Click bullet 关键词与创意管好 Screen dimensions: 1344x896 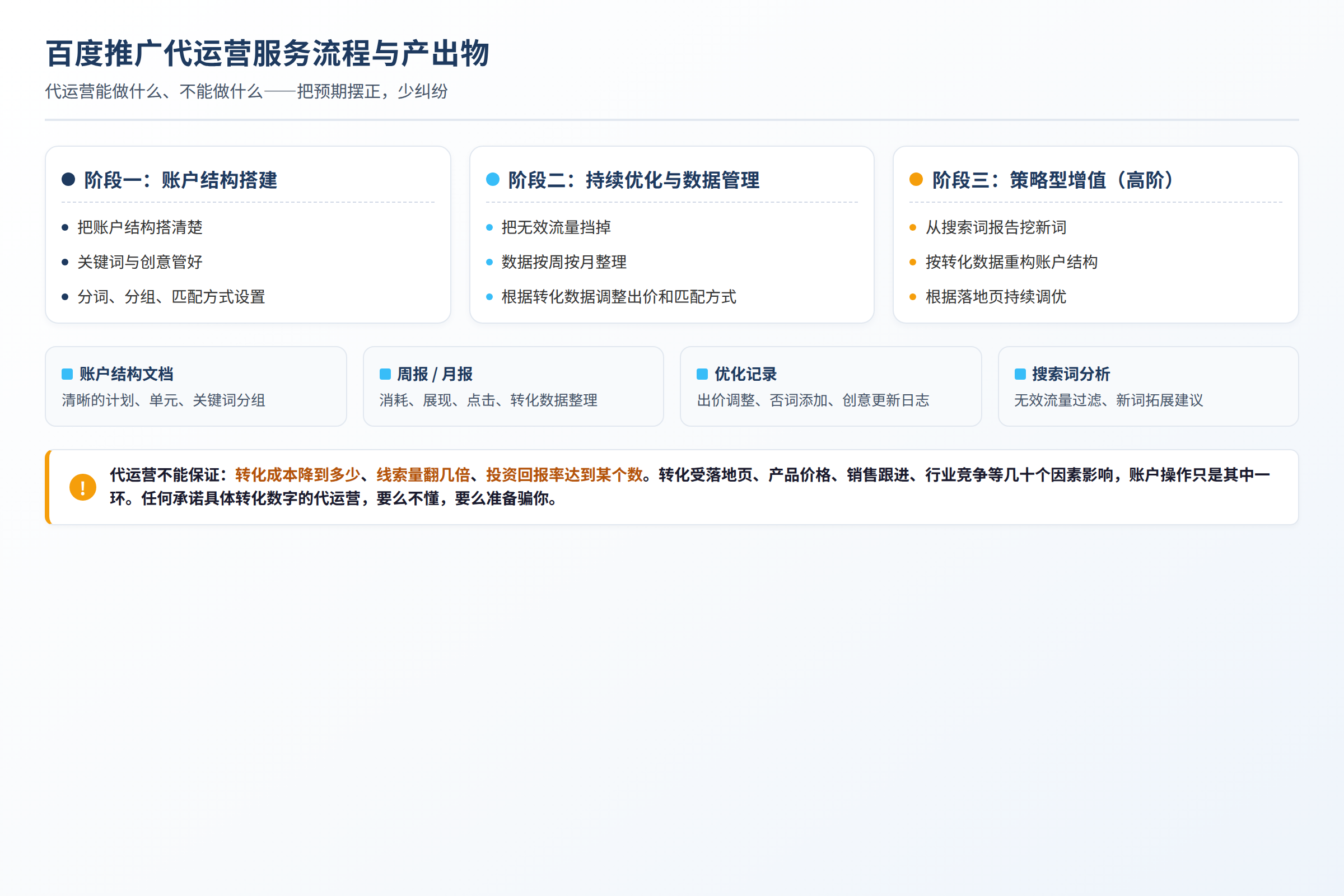(x=140, y=262)
